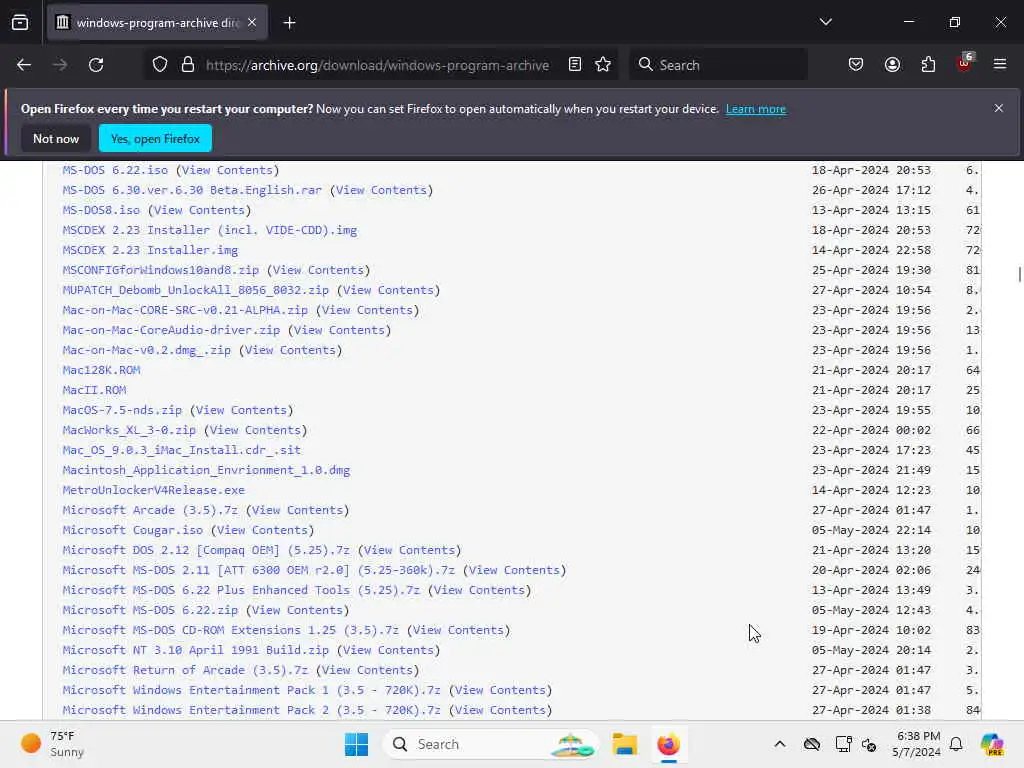View Contents of MS-DOS 6.22 Plus Enhanced Tools
Viewport: 1024px width, 768px height.
[479, 590]
